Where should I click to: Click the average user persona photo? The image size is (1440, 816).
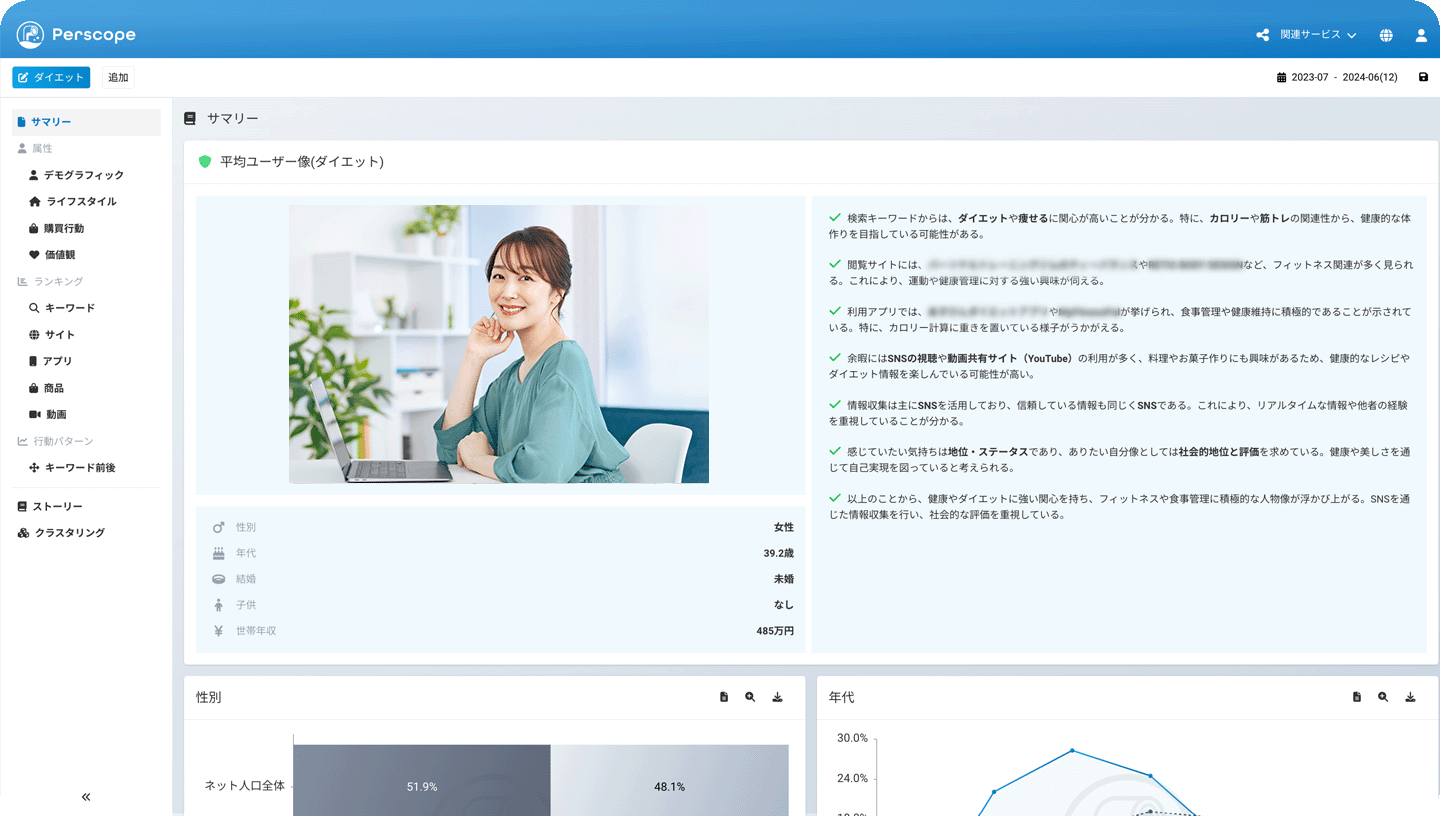499,344
